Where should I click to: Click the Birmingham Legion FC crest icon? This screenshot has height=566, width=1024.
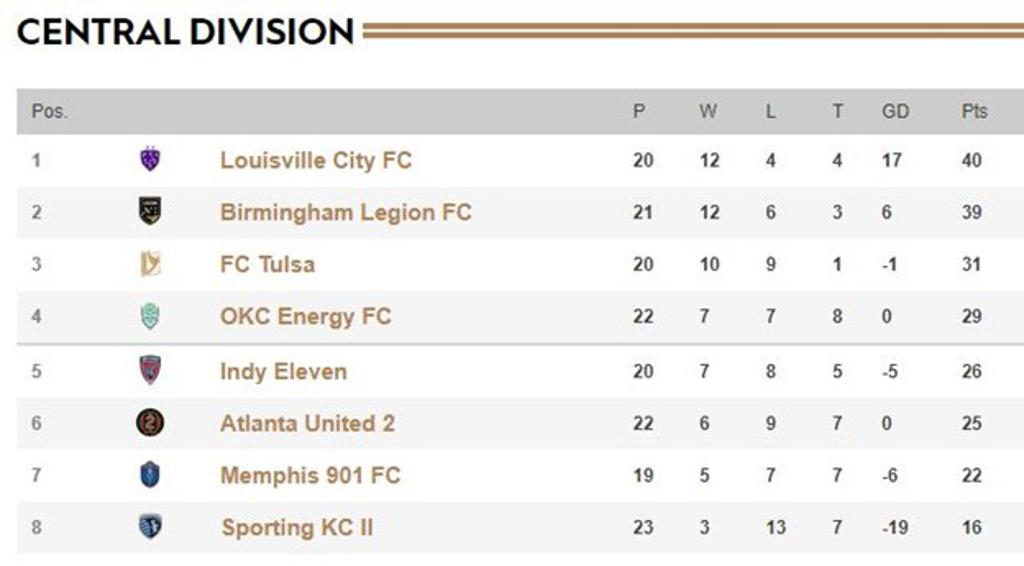pos(150,211)
